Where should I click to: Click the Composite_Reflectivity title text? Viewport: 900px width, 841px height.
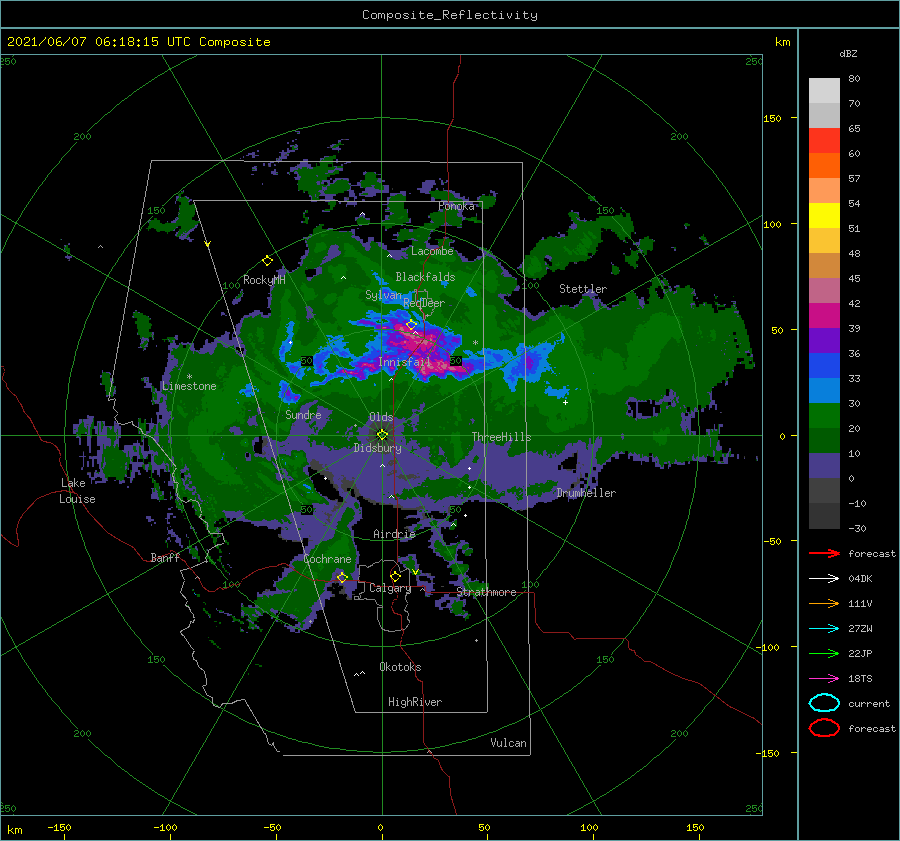[449, 15]
